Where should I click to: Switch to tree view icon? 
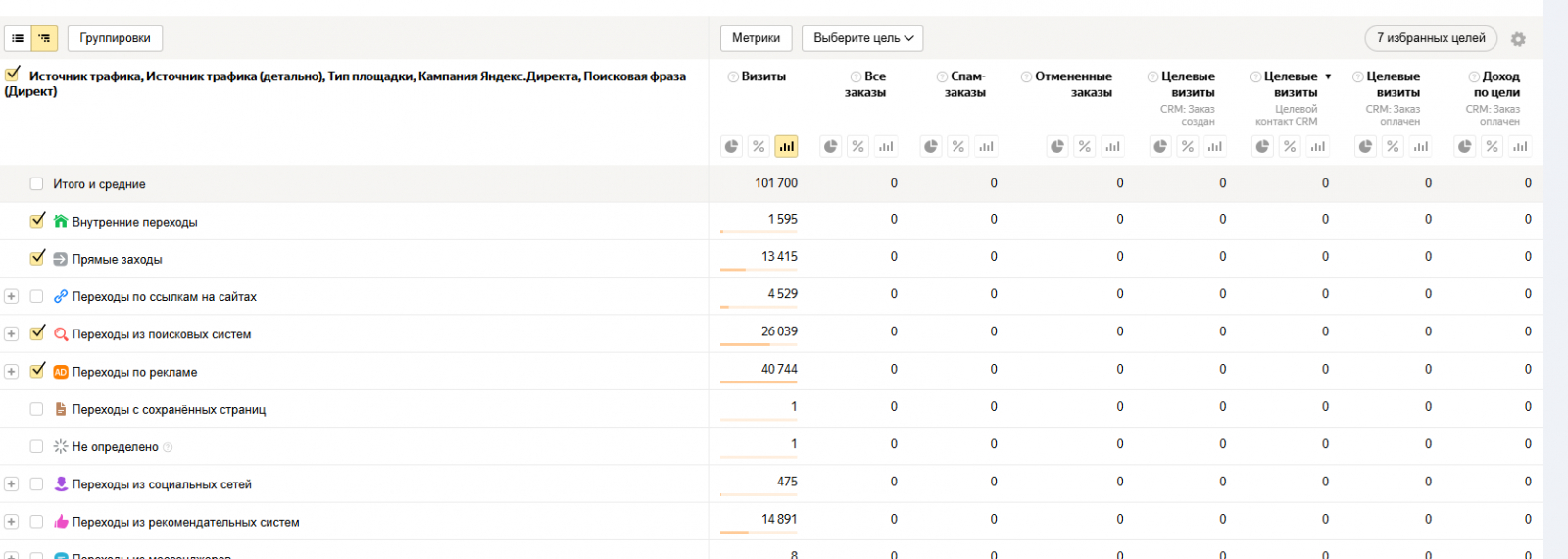pyautogui.click(x=44, y=38)
